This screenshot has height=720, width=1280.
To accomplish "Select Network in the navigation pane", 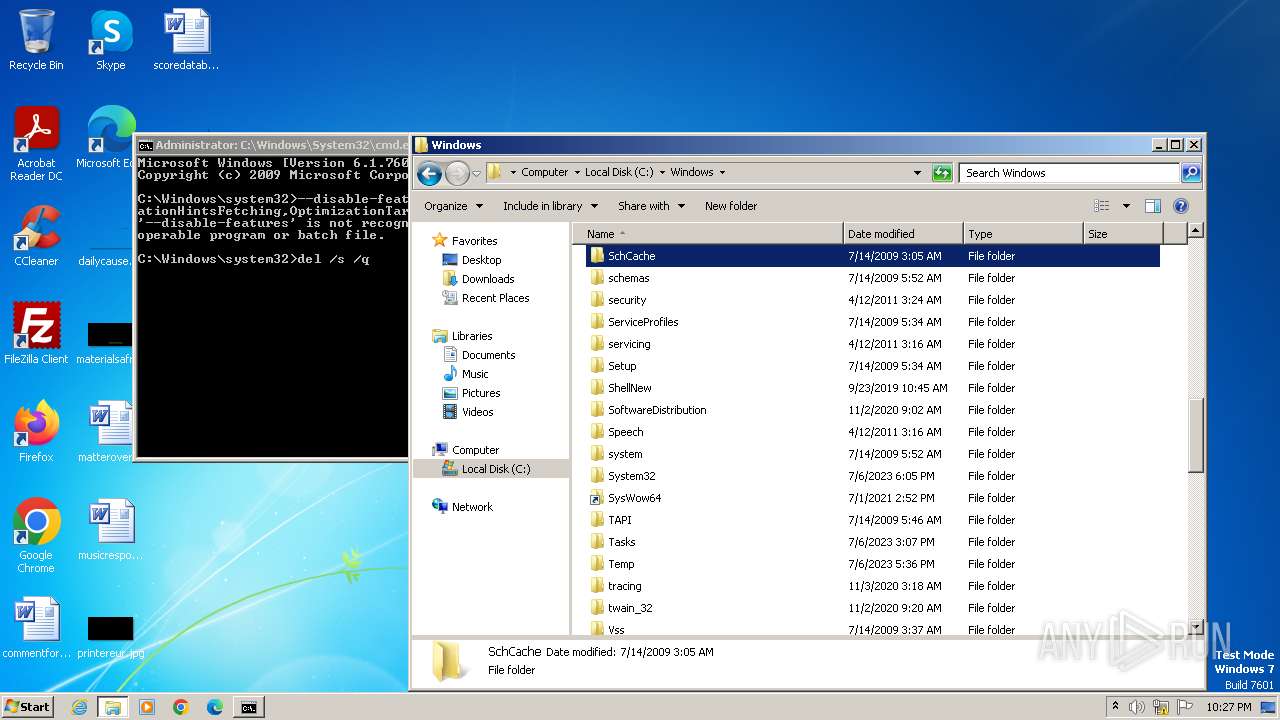I will (x=462, y=507).
